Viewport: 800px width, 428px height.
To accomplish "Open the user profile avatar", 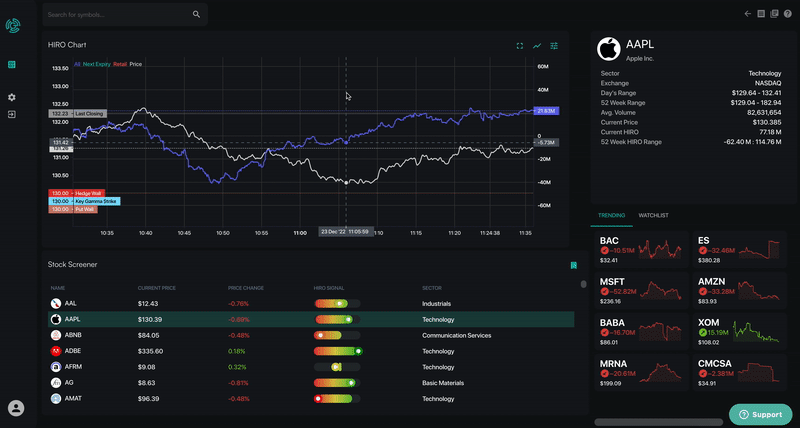I will (x=16, y=408).
